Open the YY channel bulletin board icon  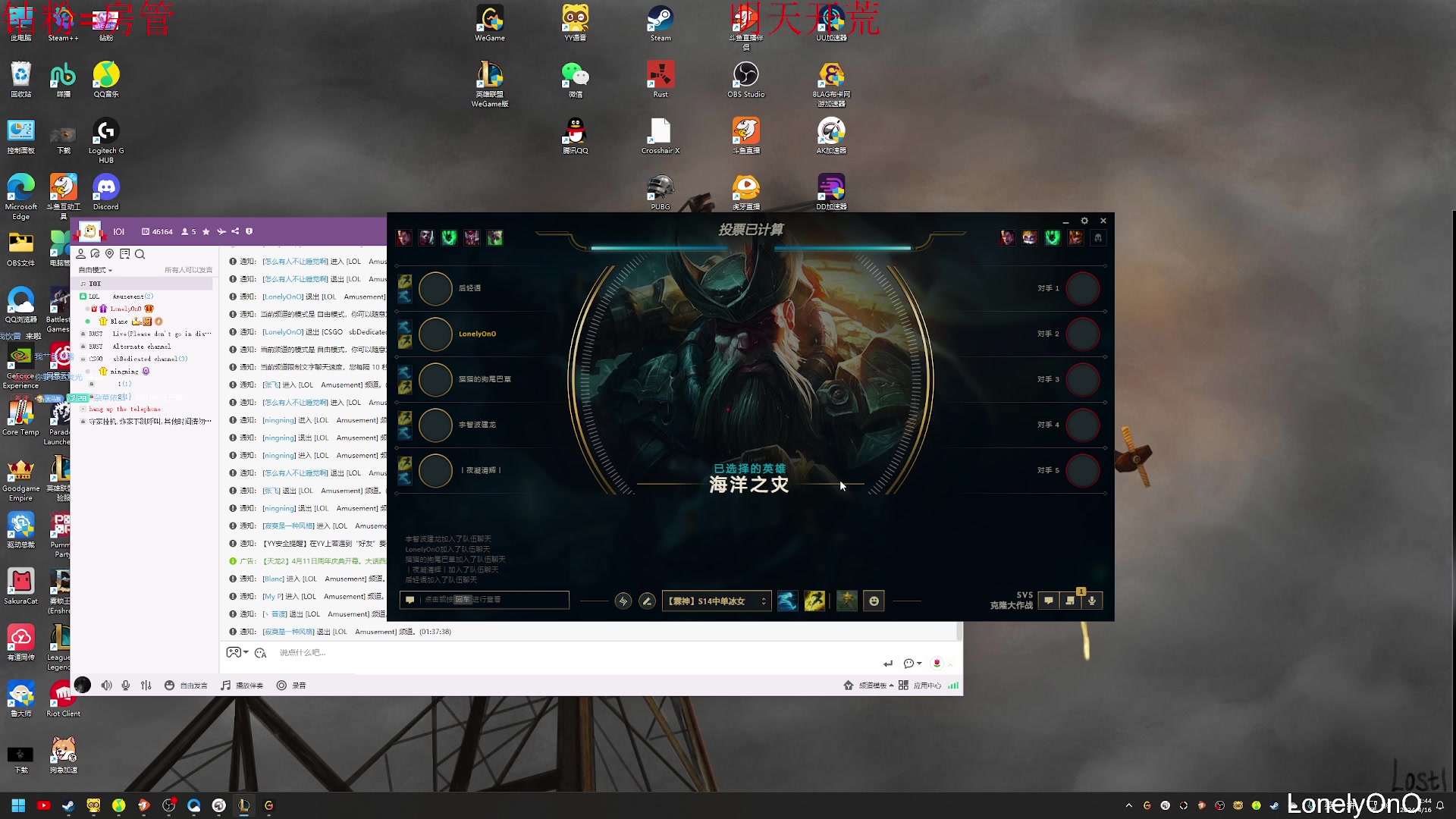click(125, 253)
